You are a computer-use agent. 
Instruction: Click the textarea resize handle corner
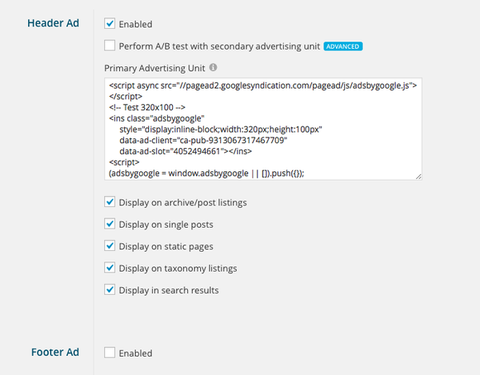[419, 177]
